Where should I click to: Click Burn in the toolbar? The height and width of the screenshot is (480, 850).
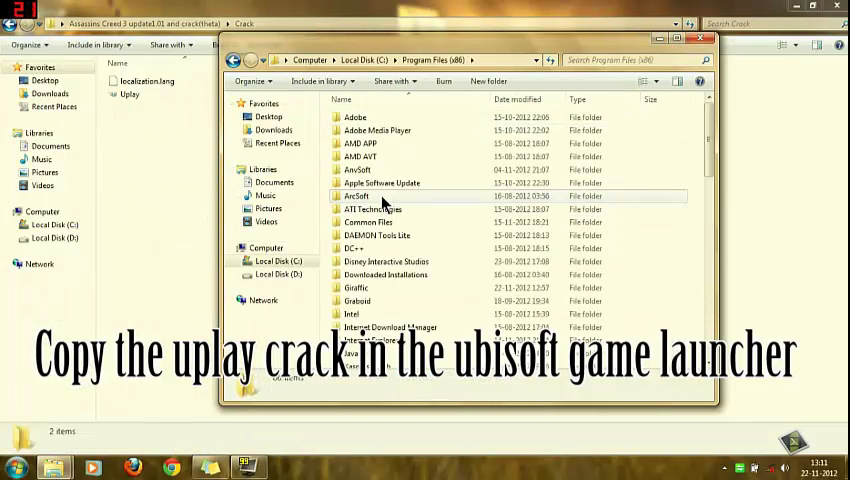pyautogui.click(x=444, y=81)
